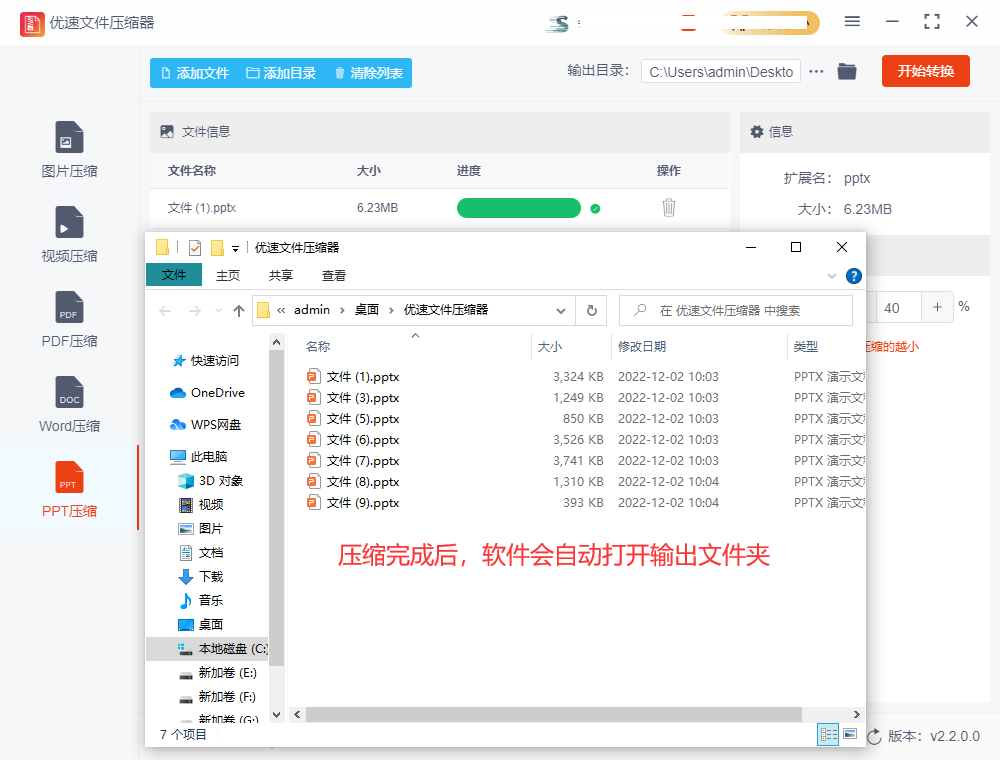This screenshot has height=760, width=1000.
Task: Select 文件 (7).pptx in Explorer list
Action: pyautogui.click(x=362, y=461)
